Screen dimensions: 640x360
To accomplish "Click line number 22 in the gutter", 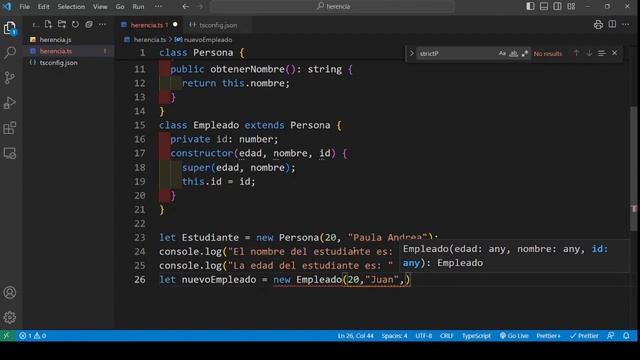I will pos(140,224).
